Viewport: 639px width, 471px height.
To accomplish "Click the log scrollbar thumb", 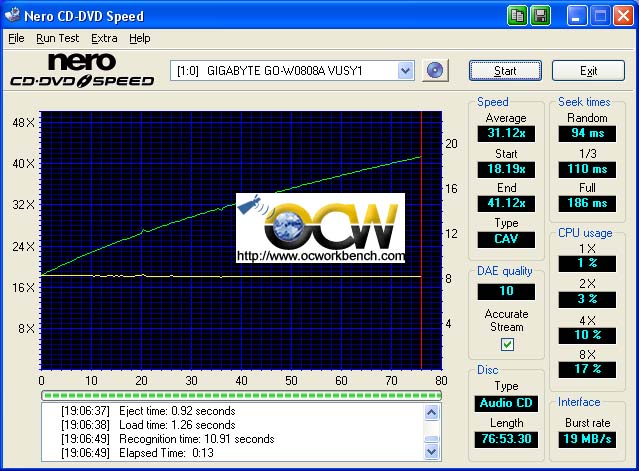I will [432, 438].
